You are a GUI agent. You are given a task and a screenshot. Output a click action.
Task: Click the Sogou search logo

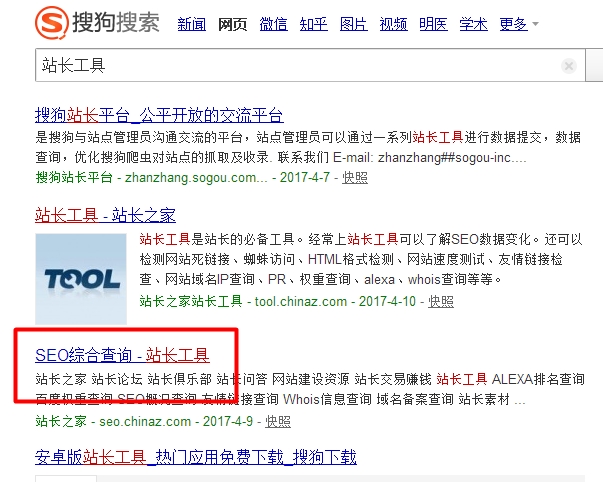(97, 23)
